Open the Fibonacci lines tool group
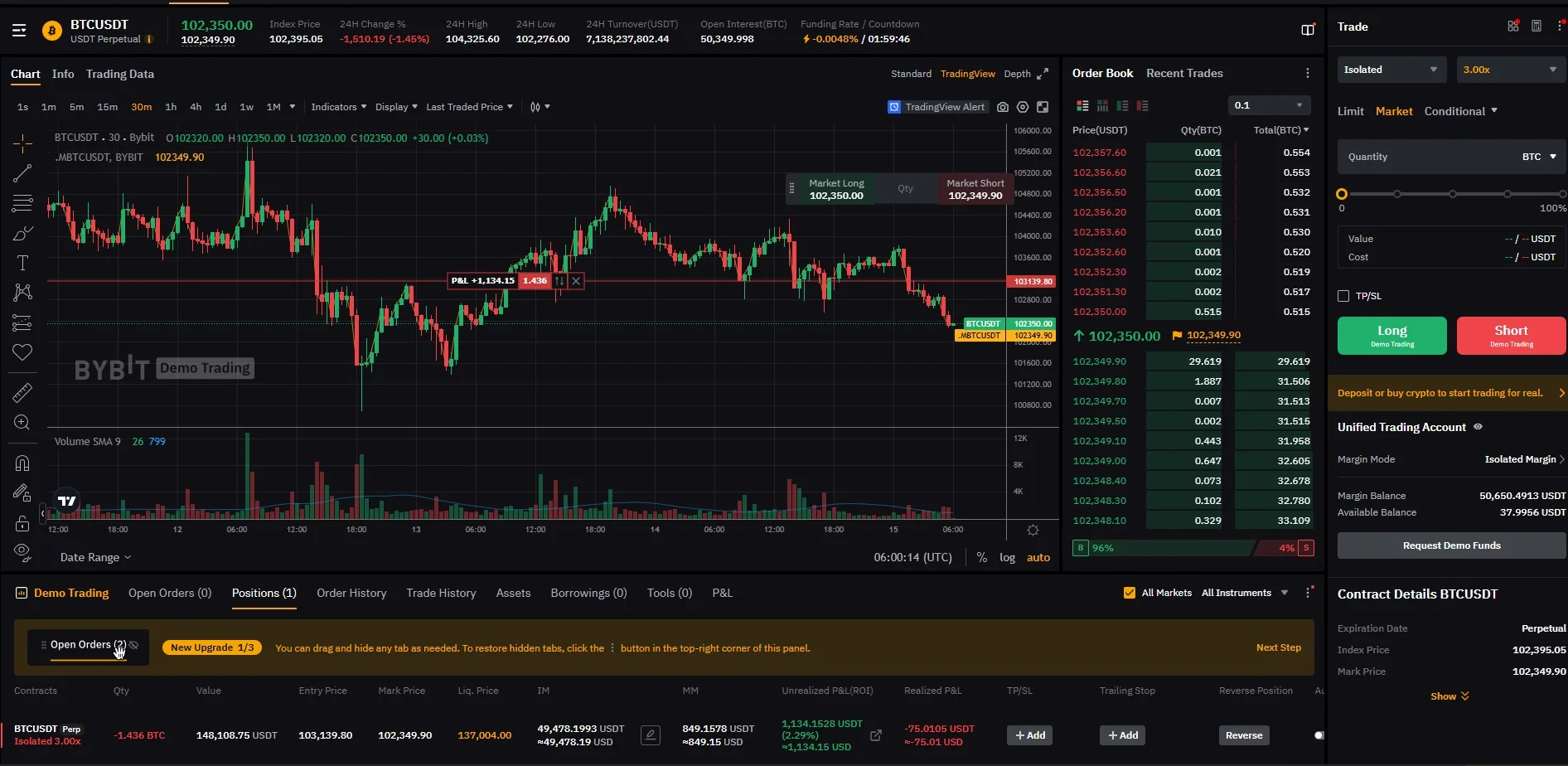The image size is (1568, 766). (x=22, y=203)
